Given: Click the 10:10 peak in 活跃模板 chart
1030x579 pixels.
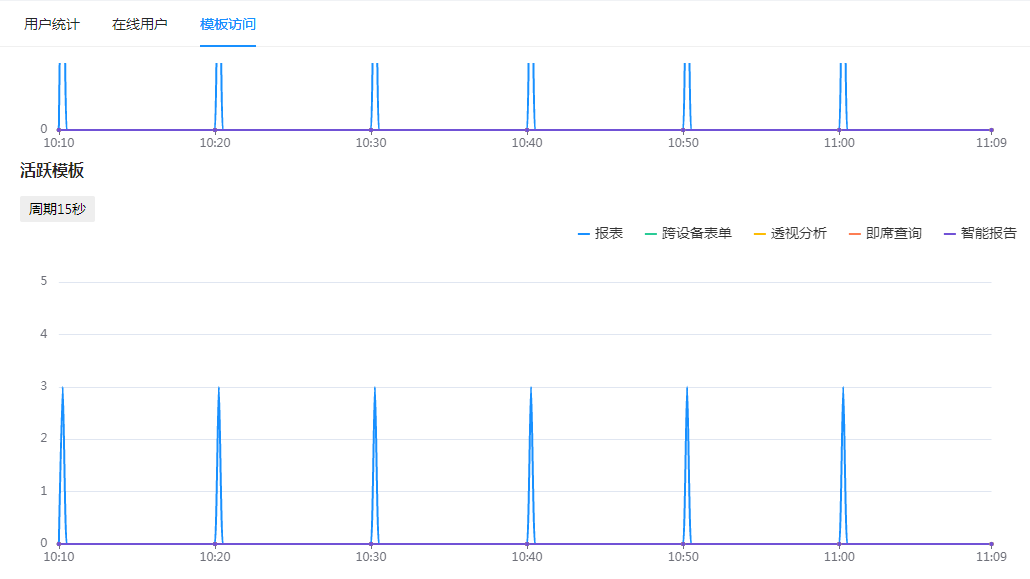Looking at the screenshot, I should pyautogui.click(x=63, y=388).
